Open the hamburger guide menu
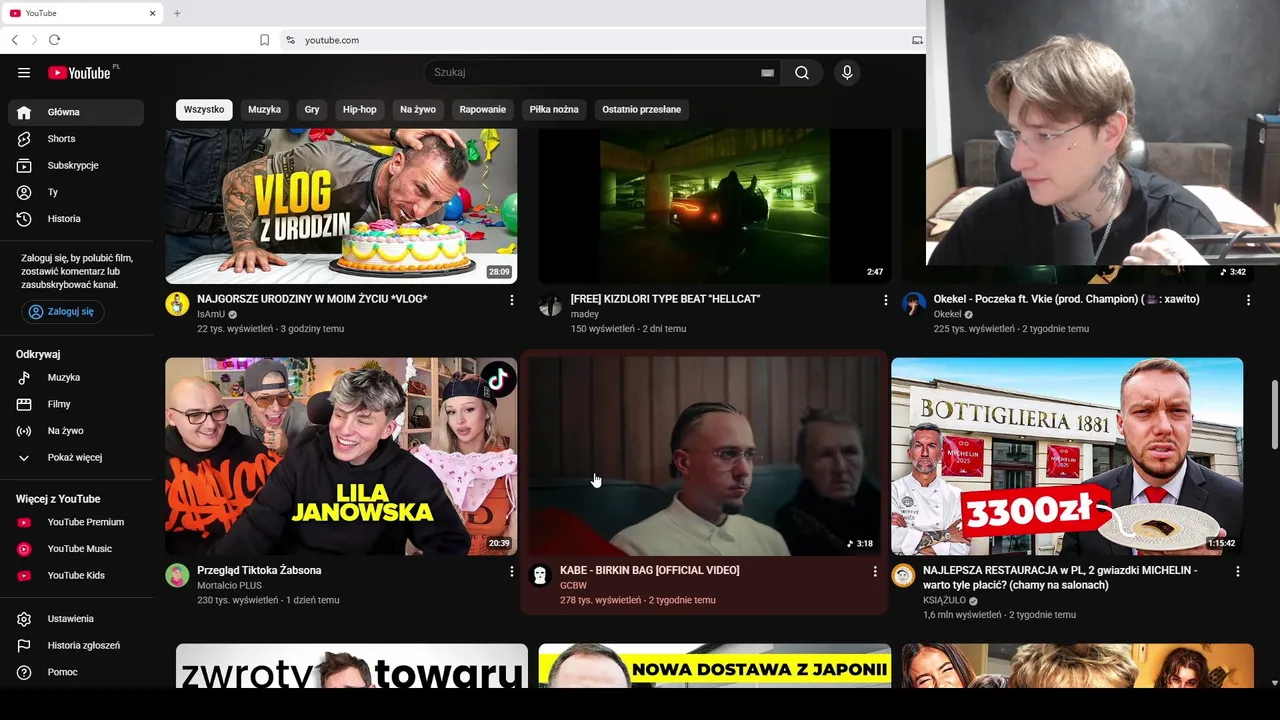 24,72
